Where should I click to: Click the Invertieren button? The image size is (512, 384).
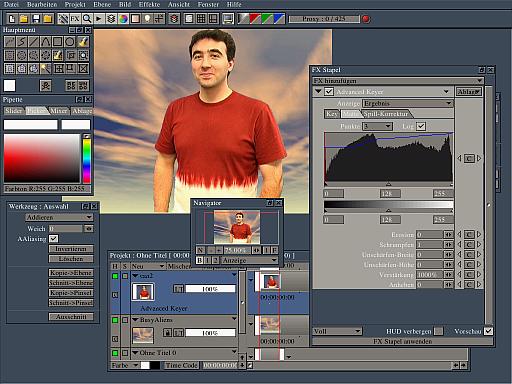pyautogui.click(x=71, y=249)
